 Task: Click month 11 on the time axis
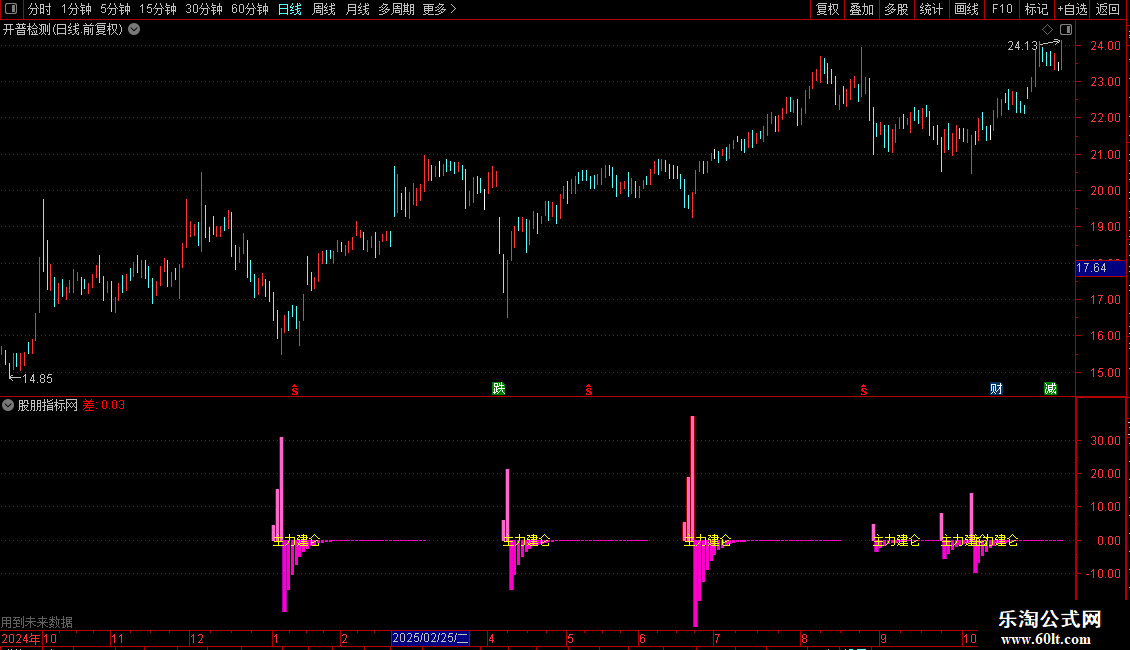(x=117, y=638)
